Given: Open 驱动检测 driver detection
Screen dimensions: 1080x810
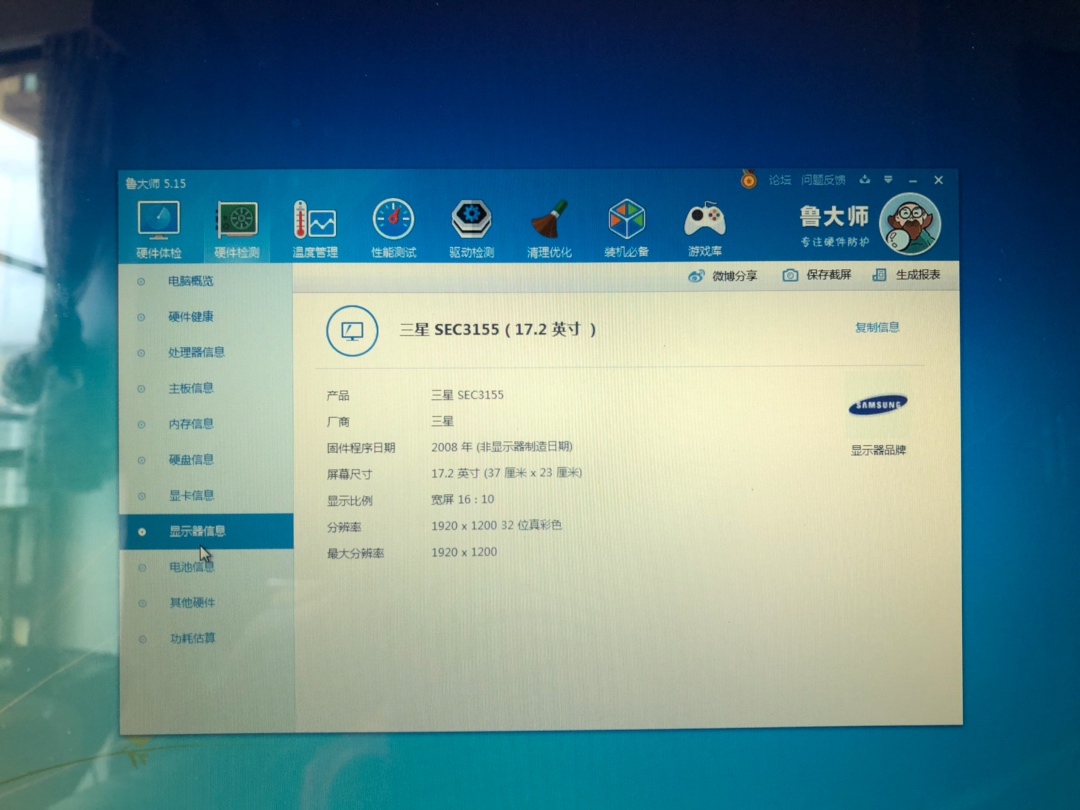Looking at the screenshot, I should 471,229.
